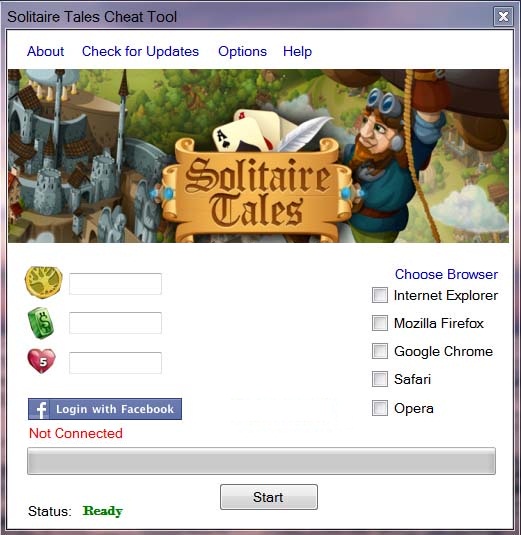
Task: Click the Solitaire Tales logo banner
Action: (258, 191)
